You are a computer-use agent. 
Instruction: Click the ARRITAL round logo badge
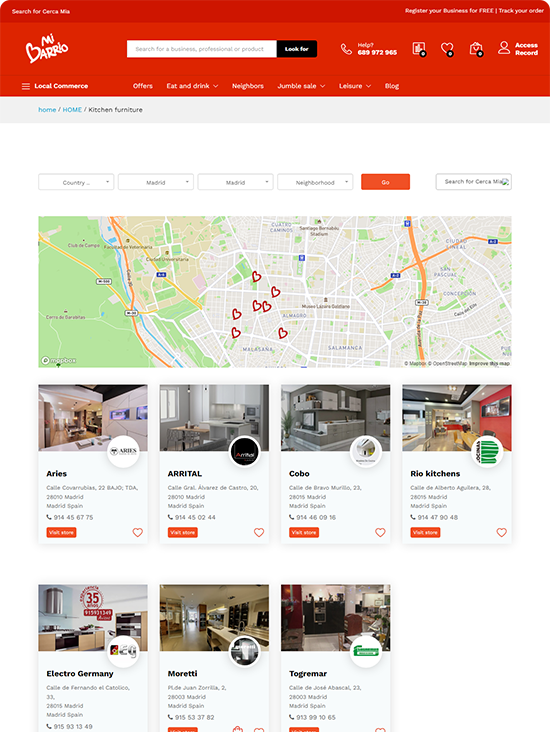[245, 451]
